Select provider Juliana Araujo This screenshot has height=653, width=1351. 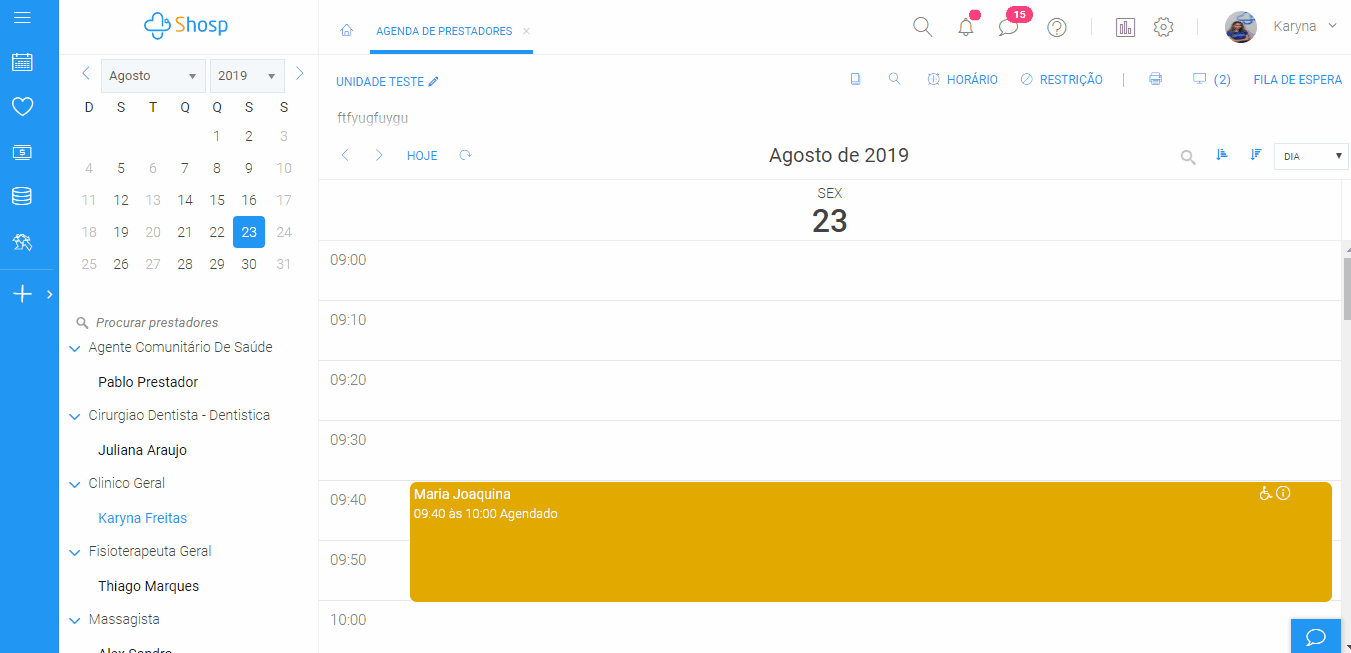pos(142,450)
